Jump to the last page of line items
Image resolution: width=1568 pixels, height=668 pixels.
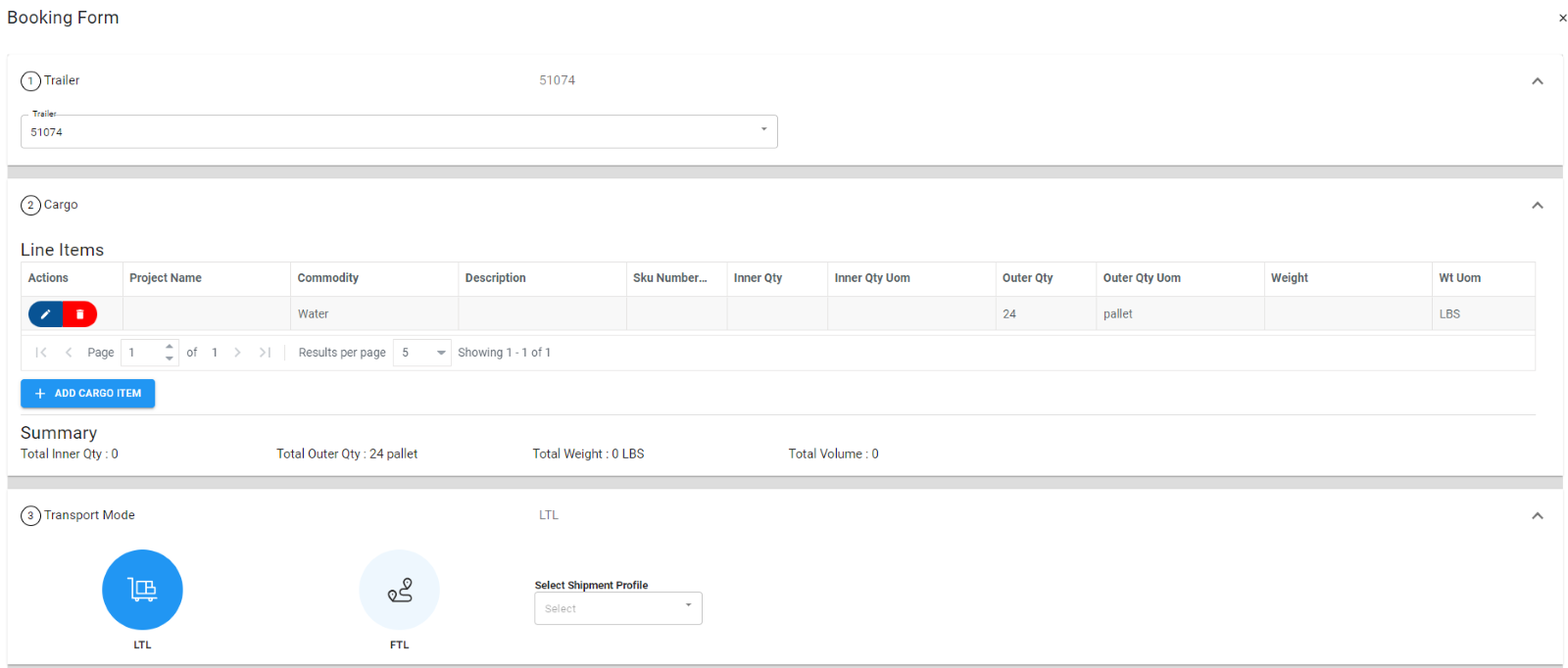coord(265,353)
